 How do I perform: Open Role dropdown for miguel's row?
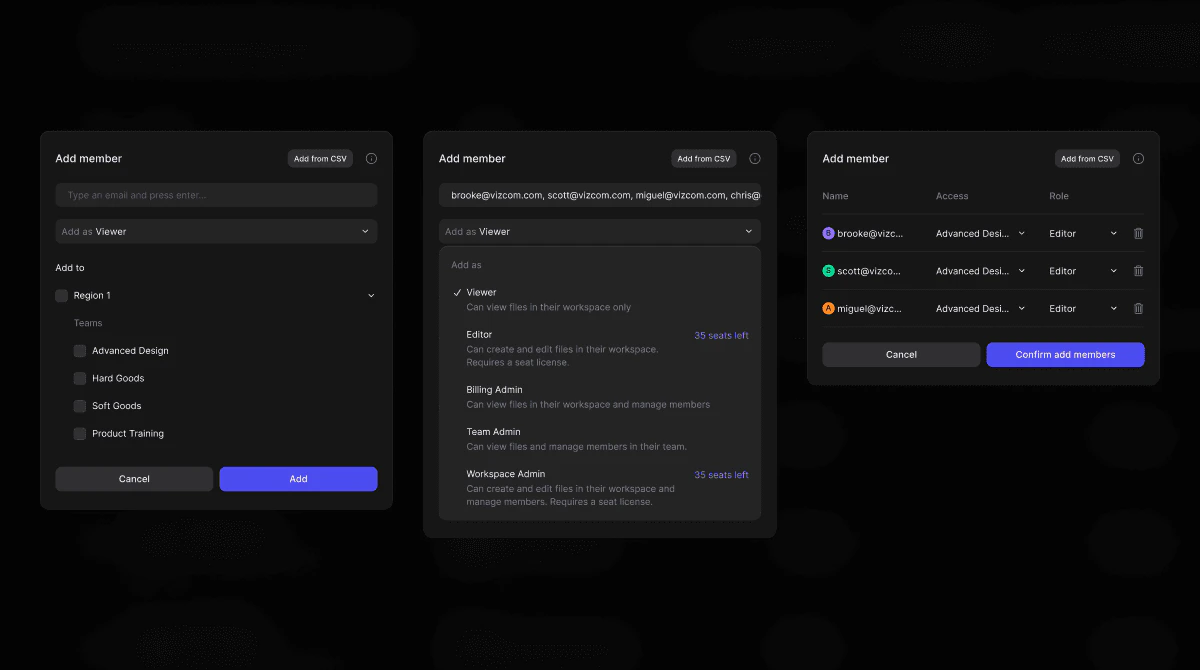1083,308
